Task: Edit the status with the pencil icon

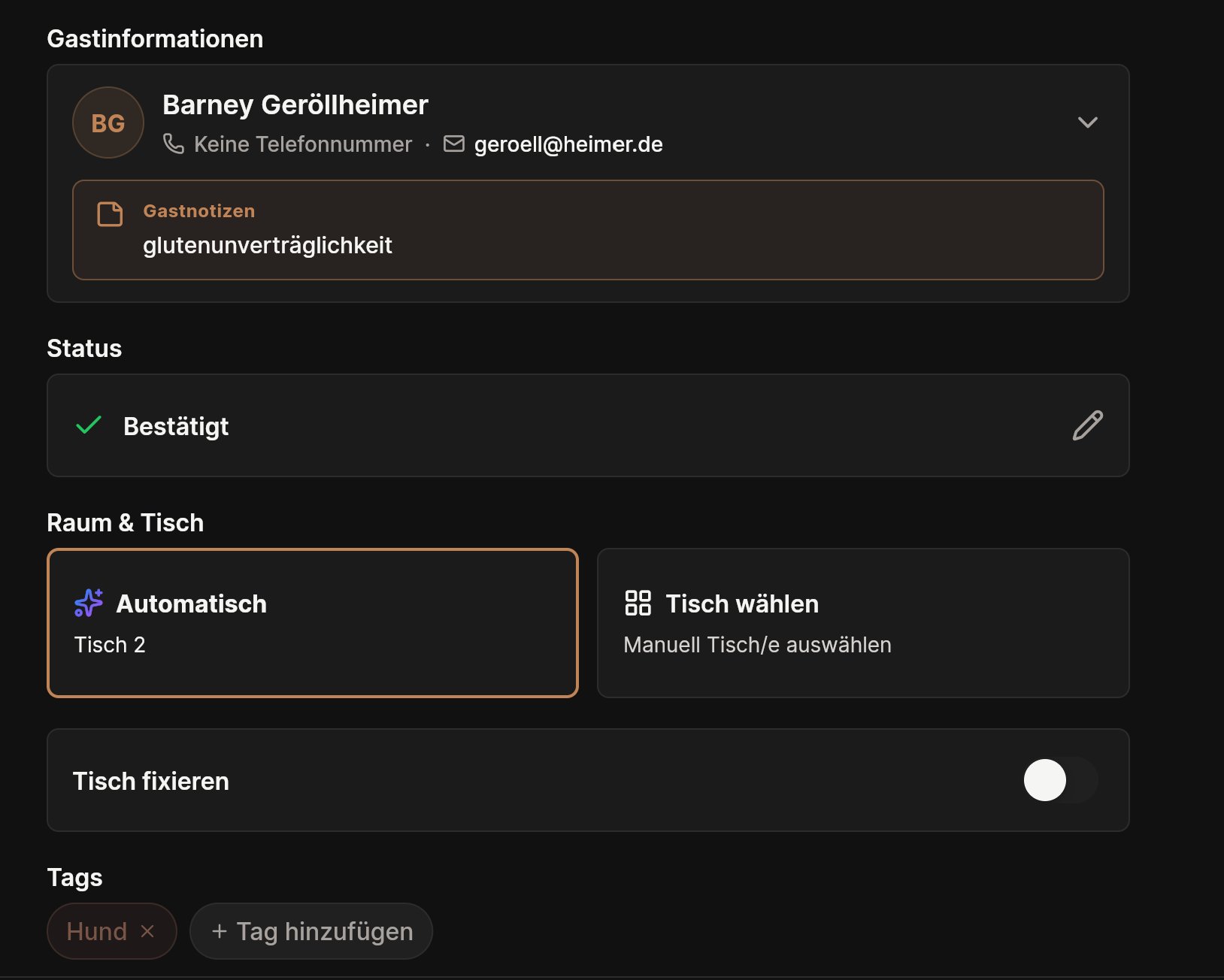Action: click(1087, 425)
